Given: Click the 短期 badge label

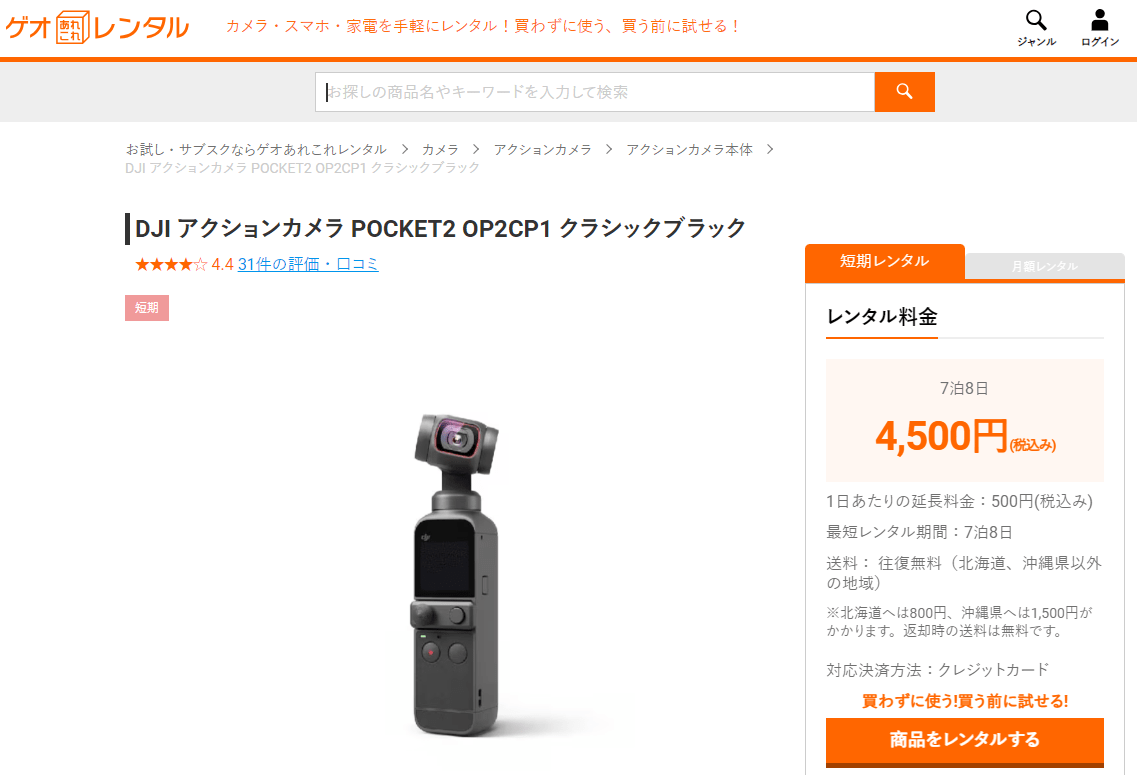Looking at the screenshot, I should point(146,308).
